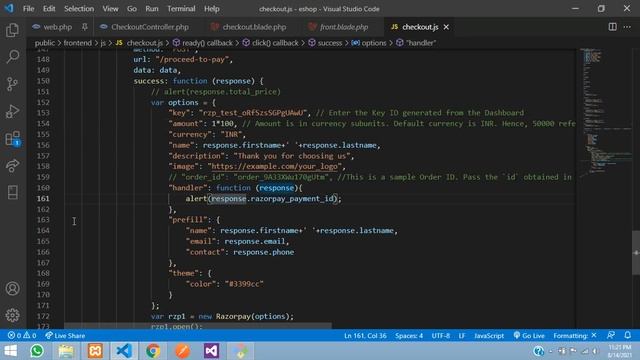Click the vertical editor scrollbar thumb
The height and width of the screenshot is (360, 640).
pyautogui.click(x=636, y=252)
